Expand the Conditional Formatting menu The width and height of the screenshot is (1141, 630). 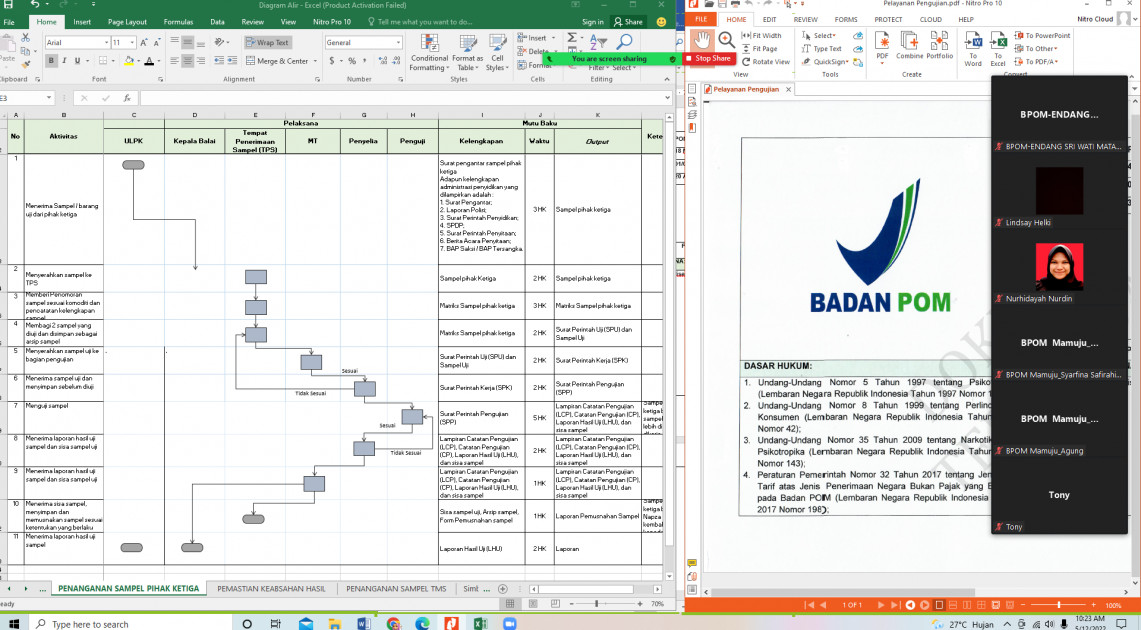point(429,52)
